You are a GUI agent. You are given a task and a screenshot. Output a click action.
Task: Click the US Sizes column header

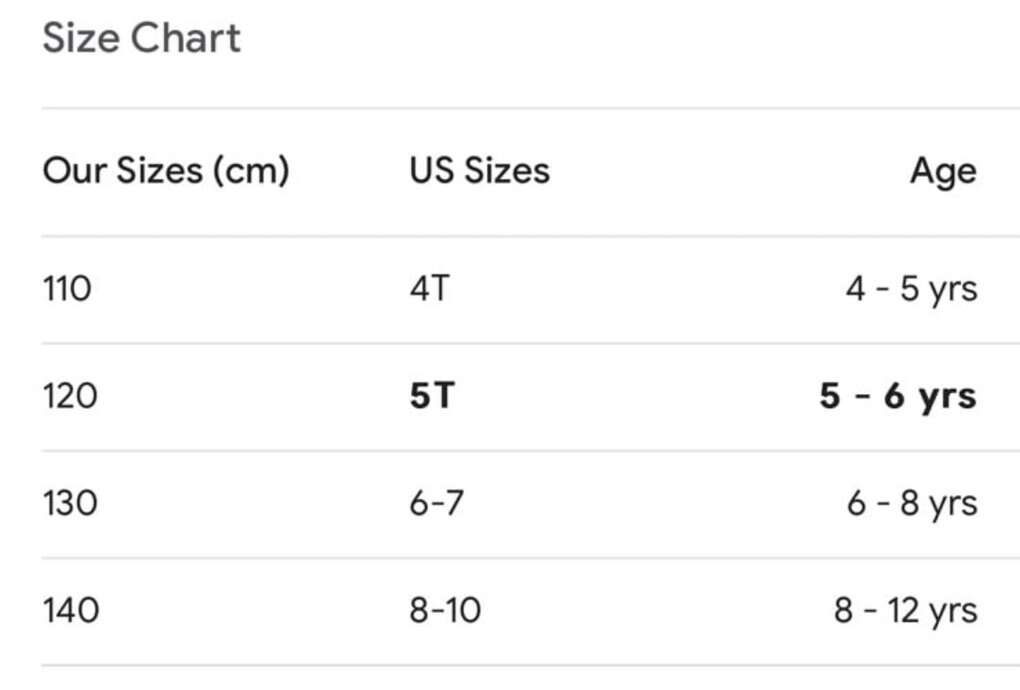click(x=479, y=171)
